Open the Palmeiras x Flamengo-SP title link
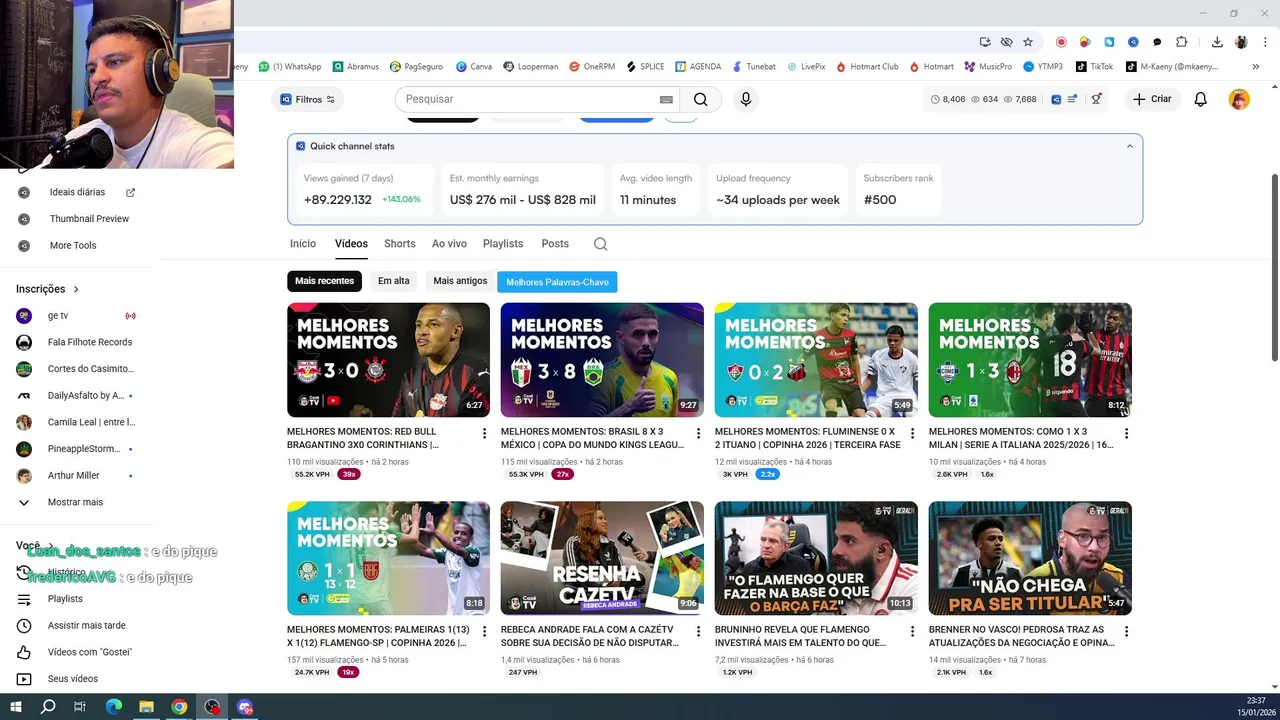This screenshot has height=720, width=1280. [x=379, y=636]
